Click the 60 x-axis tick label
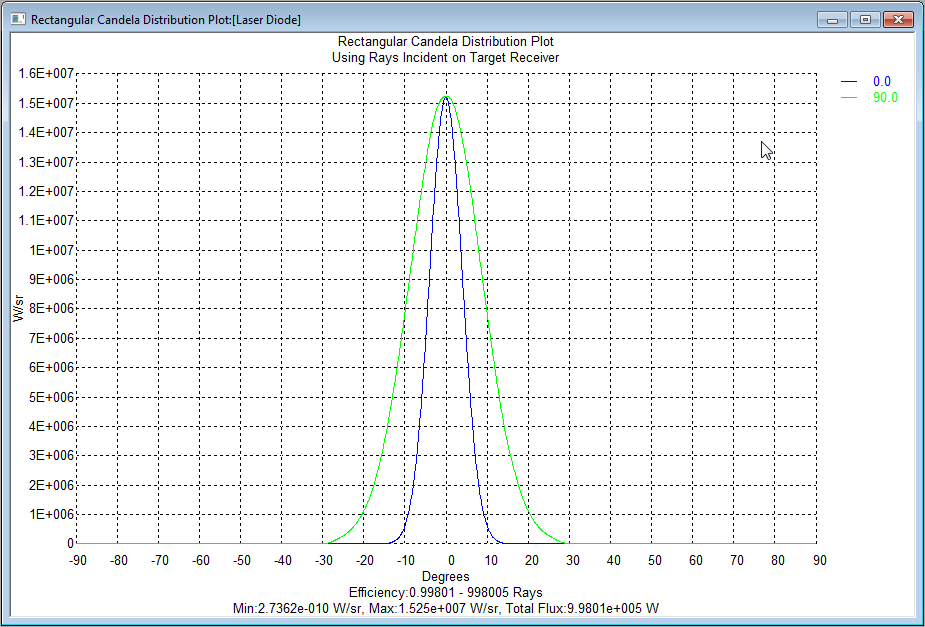 (696, 560)
